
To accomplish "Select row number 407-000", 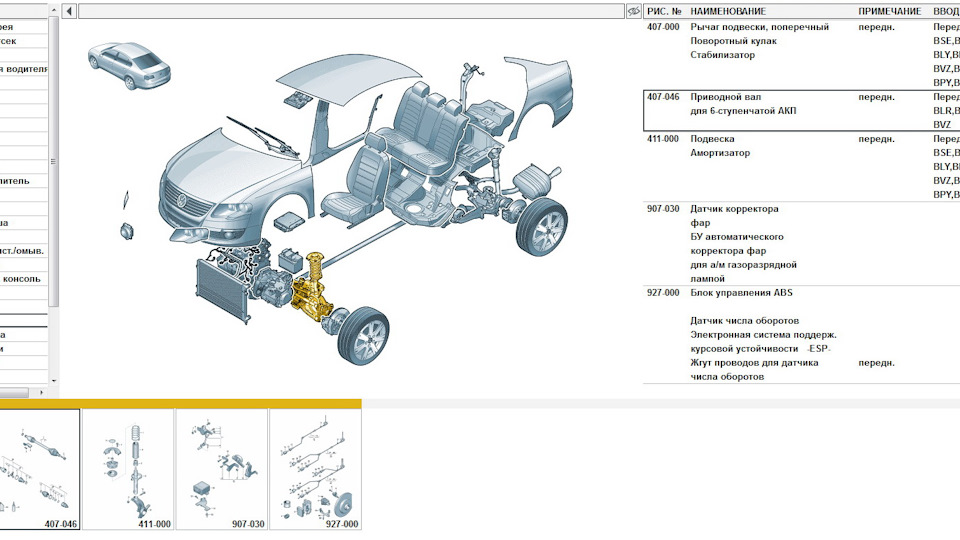I will [x=663, y=27].
